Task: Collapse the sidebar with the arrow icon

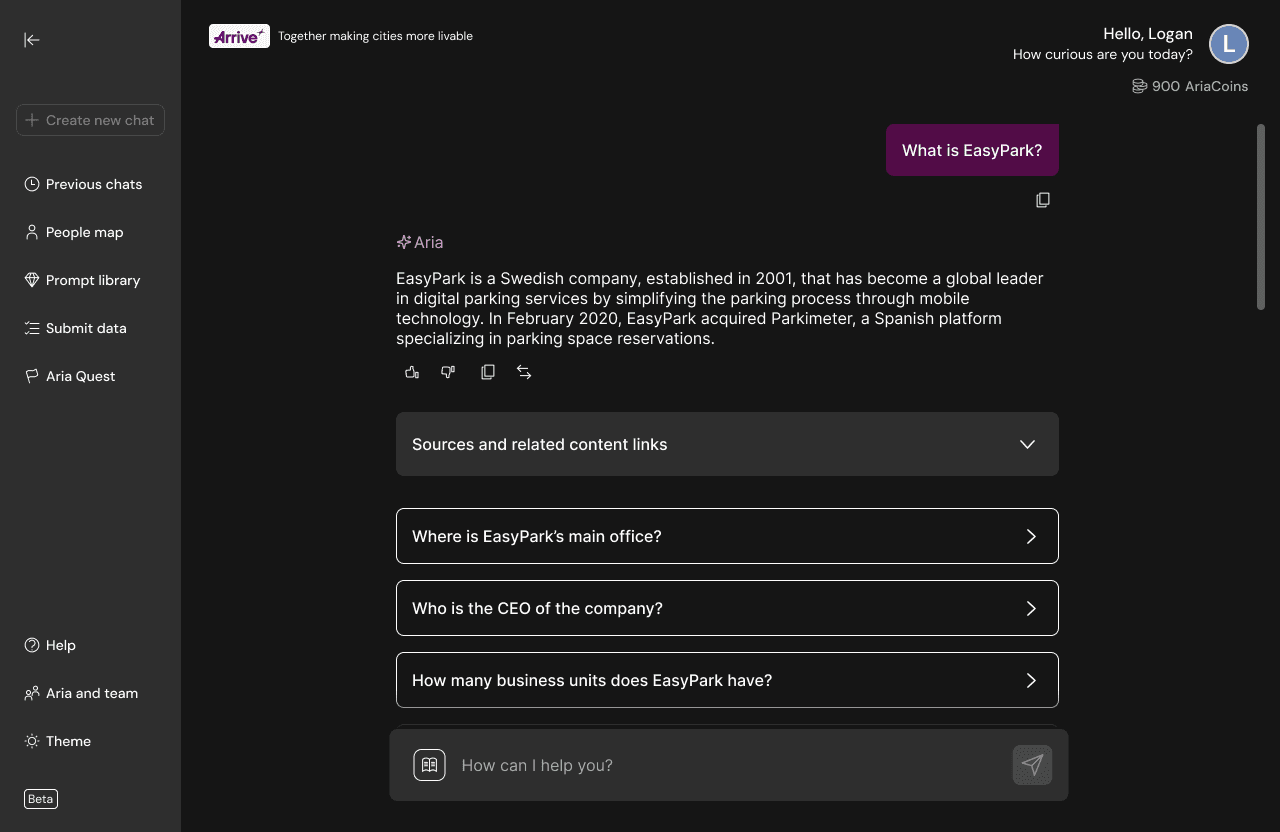Action: (32, 40)
